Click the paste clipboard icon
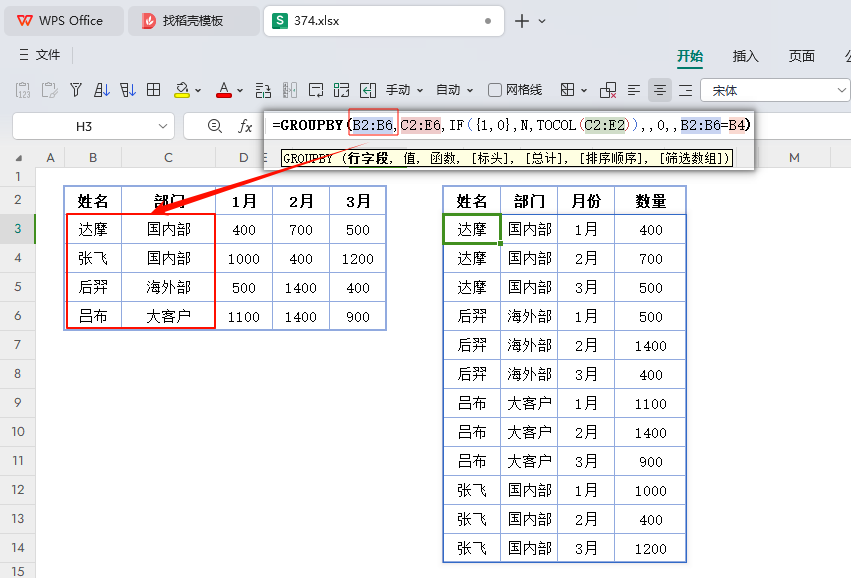 [x=49, y=90]
